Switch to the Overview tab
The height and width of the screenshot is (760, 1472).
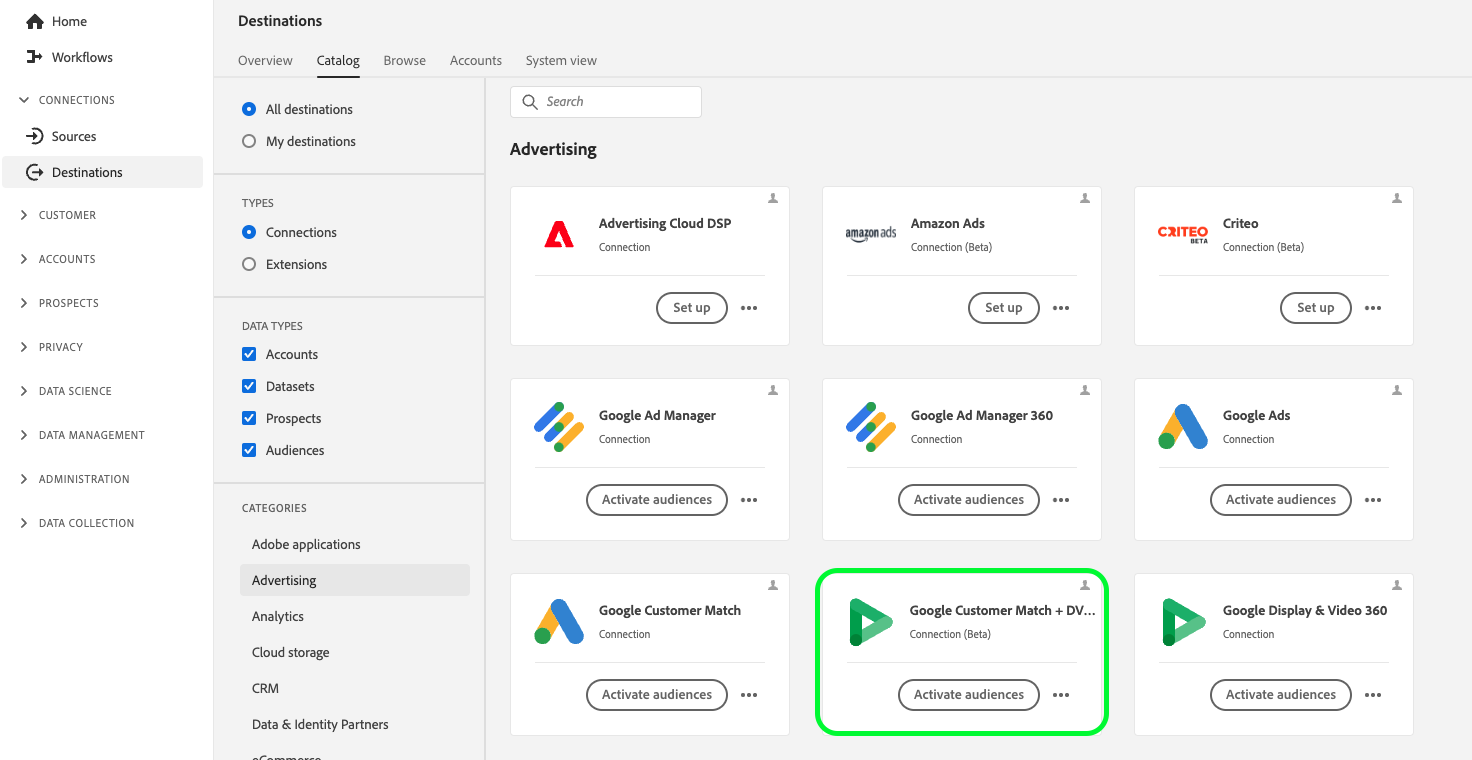point(265,60)
